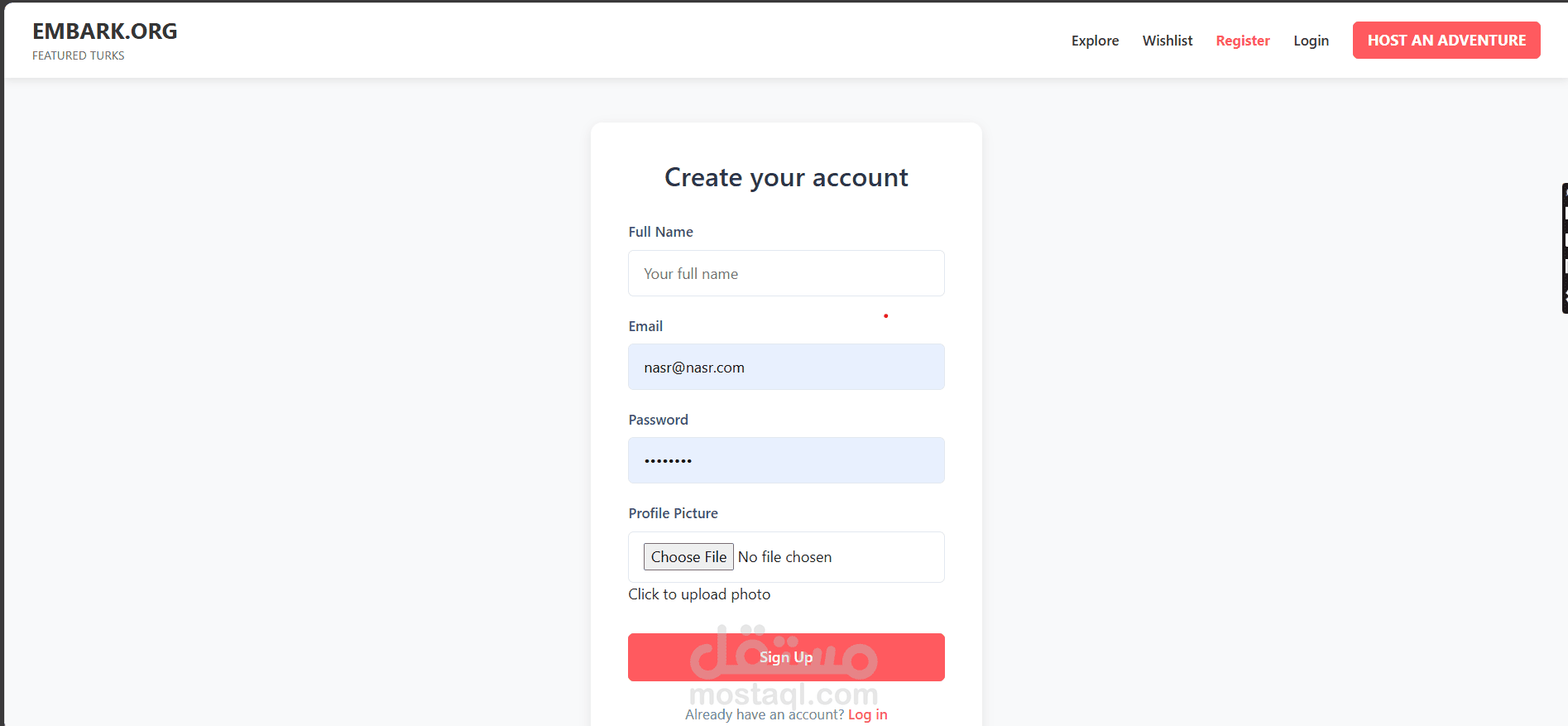
Task: Follow the "Log in" link below Sign Up
Action: 867,714
